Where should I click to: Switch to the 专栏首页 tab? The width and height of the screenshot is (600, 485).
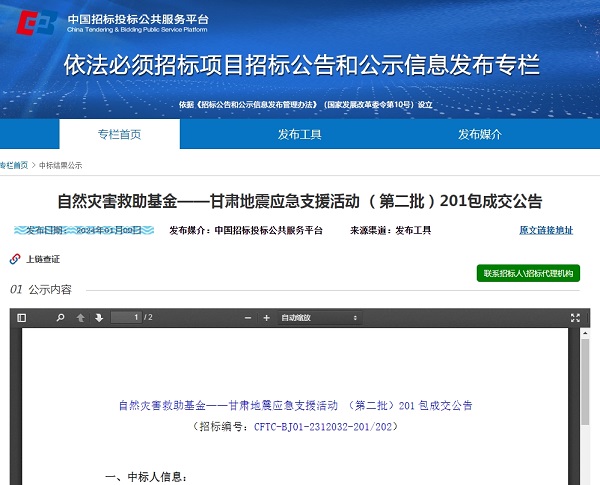[x=119, y=134]
